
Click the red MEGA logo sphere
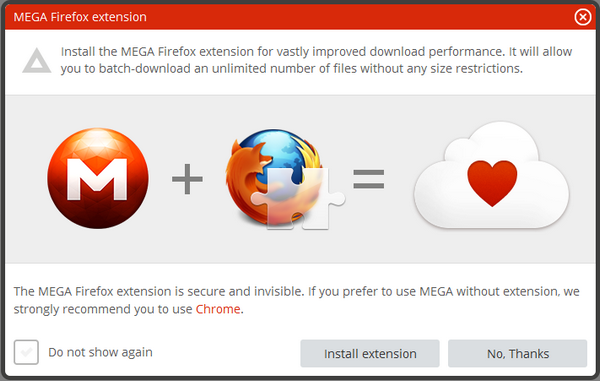point(98,178)
